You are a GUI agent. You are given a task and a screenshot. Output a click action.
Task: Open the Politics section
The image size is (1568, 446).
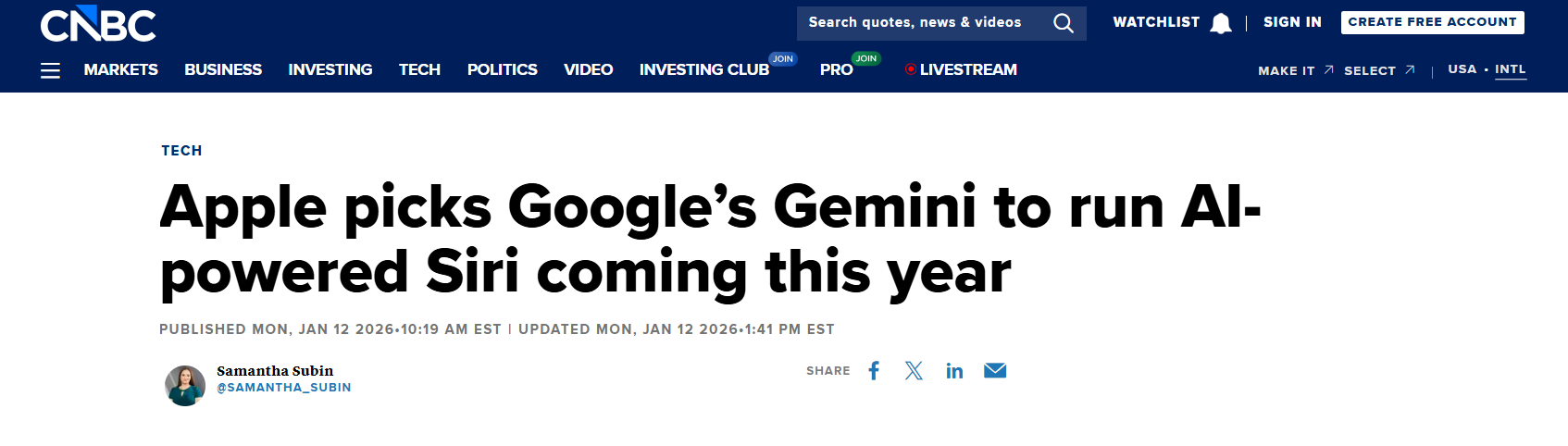tap(502, 70)
